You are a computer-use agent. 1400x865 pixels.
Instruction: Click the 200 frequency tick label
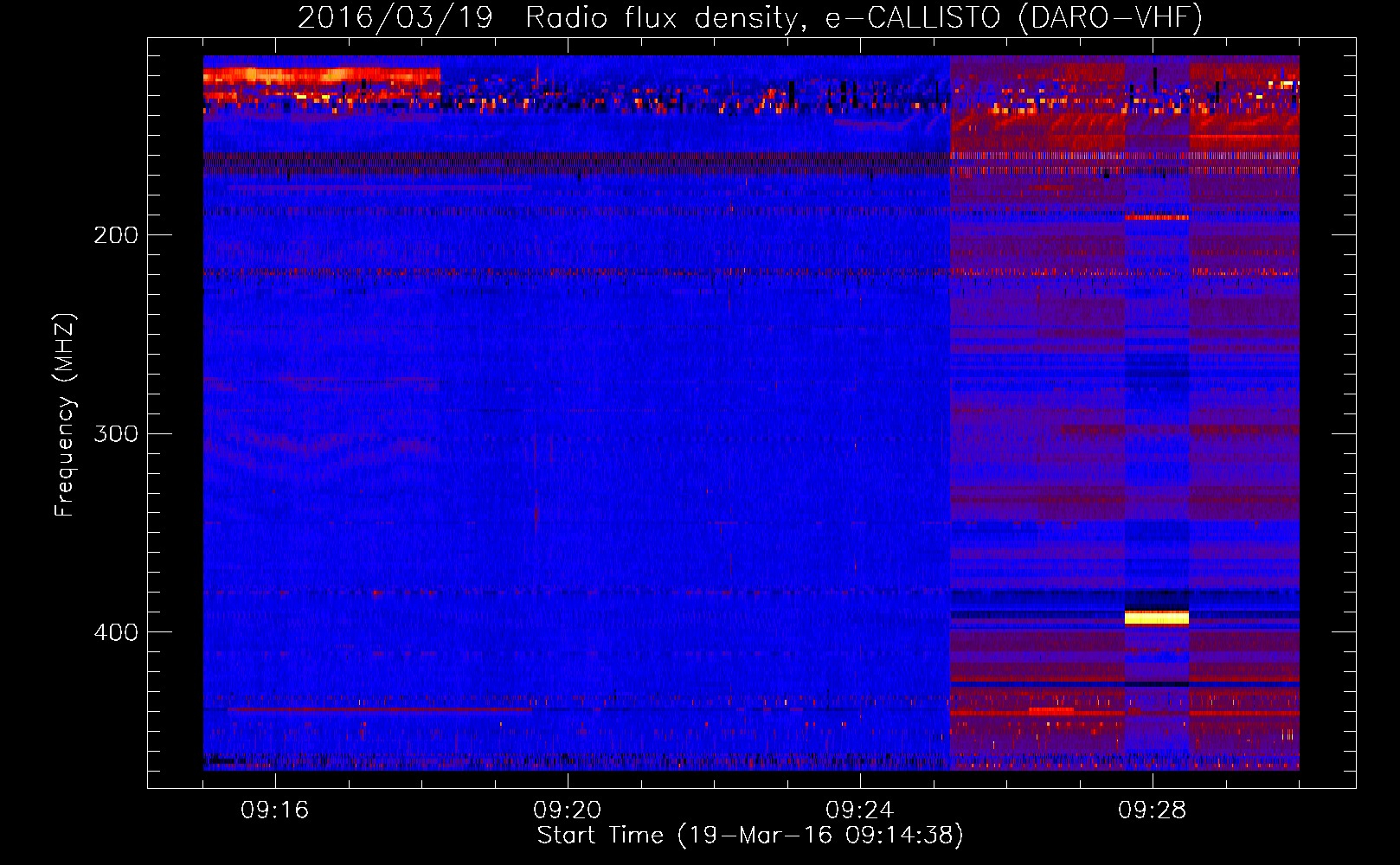[x=116, y=234]
